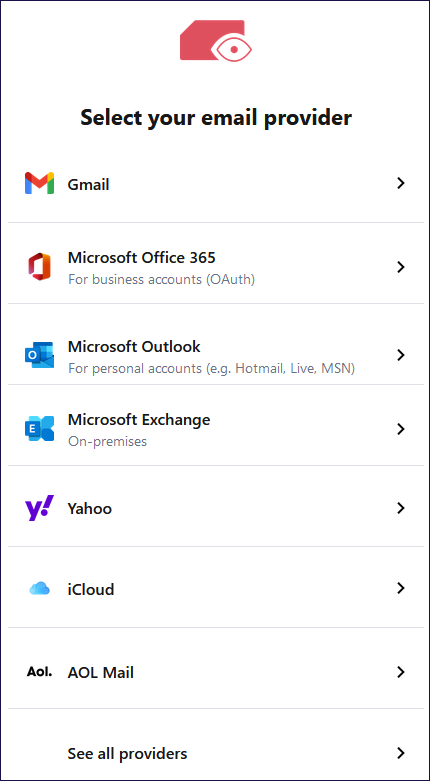Click the purple Yahoo logo icon
Screen dimensions: 430x781
coord(39,508)
